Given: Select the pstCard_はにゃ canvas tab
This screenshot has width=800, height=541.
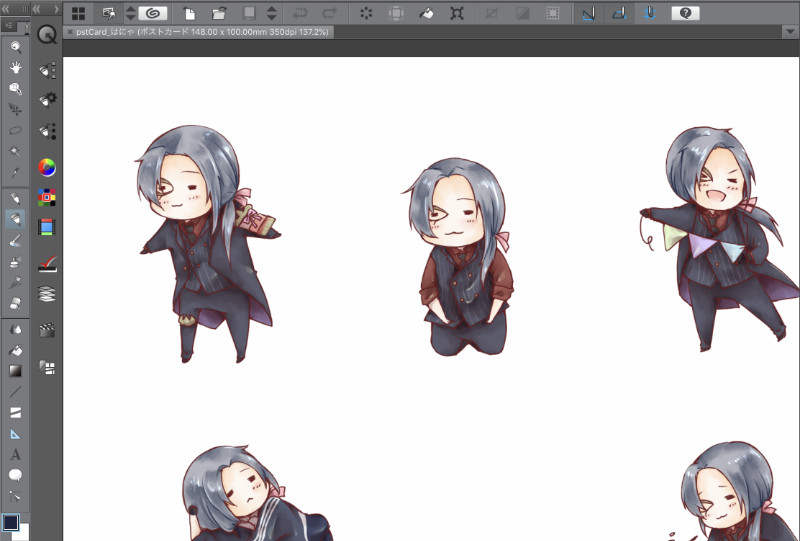Looking at the screenshot, I should [198, 32].
